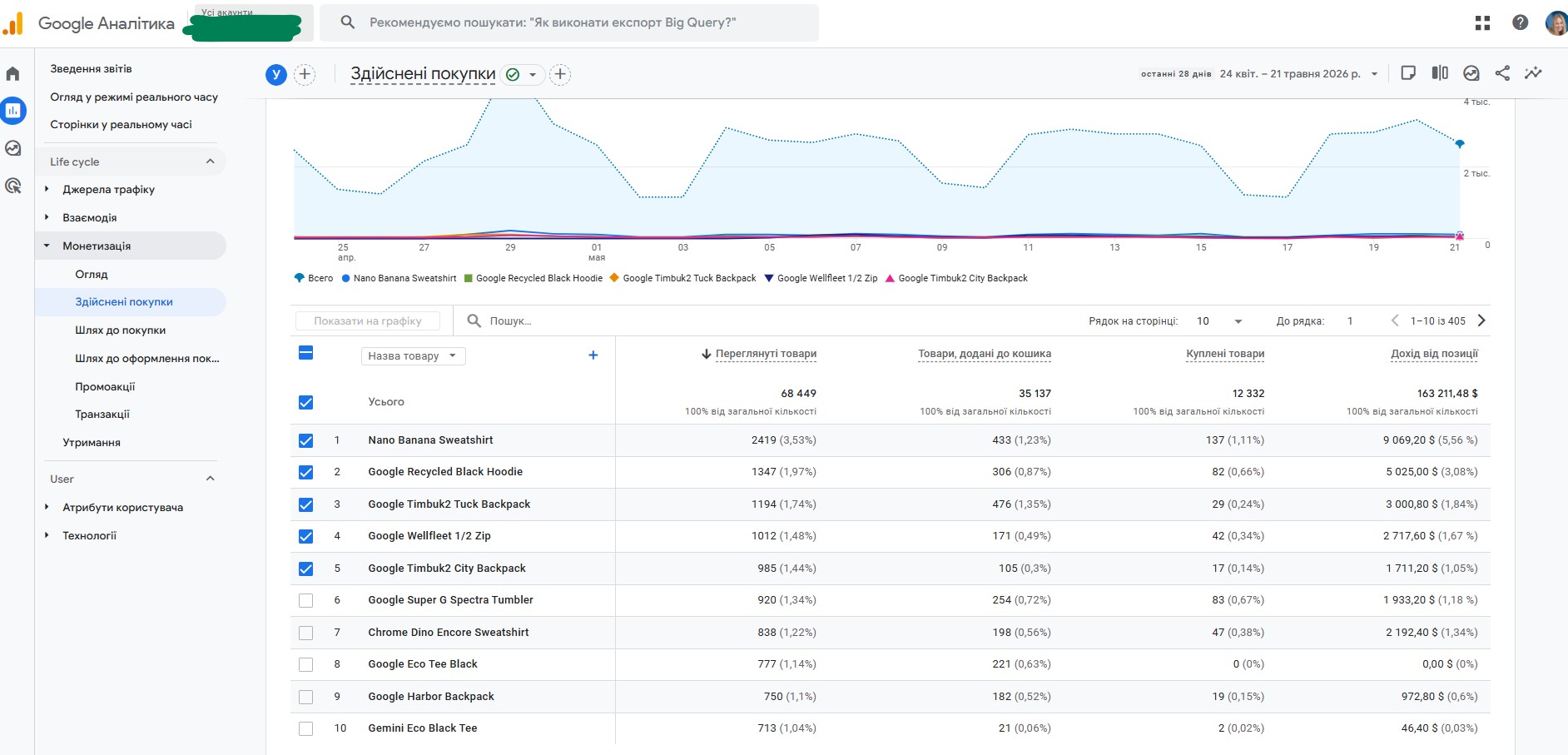The height and width of the screenshot is (755, 1568).
Task: Go to next page of table rows
Action: [x=1481, y=320]
